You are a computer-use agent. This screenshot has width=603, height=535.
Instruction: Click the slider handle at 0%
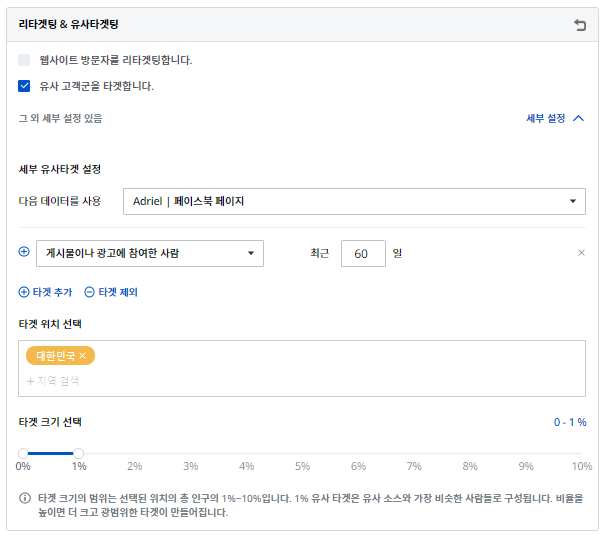point(23,453)
